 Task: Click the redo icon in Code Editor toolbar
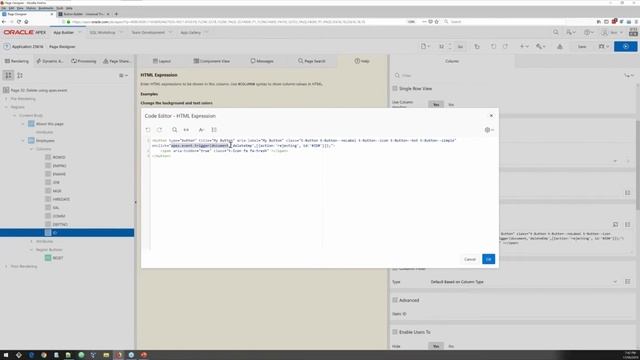(x=160, y=130)
